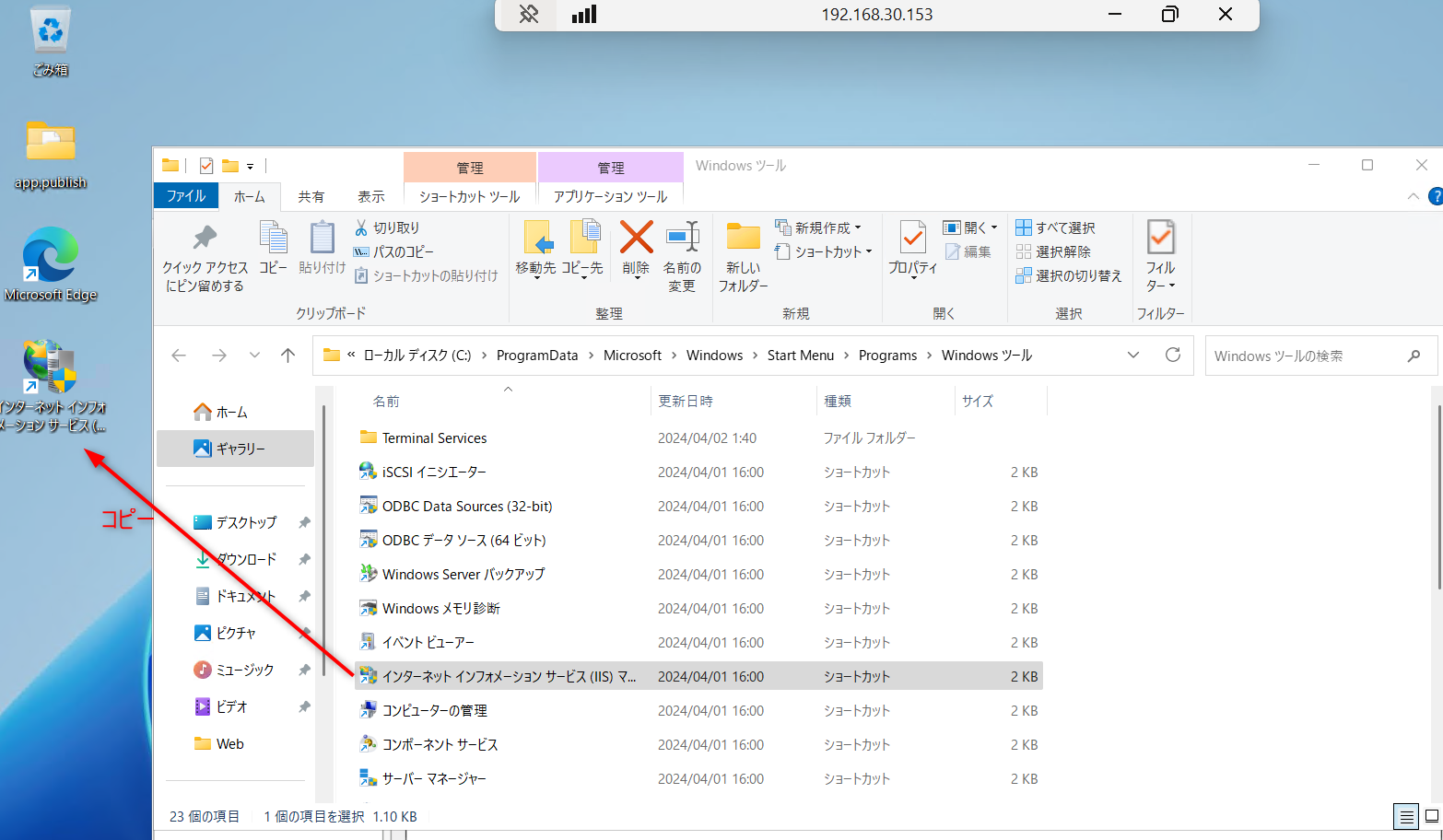Screen dimensions: 1443x840
Task: Click the Paste clipboard icon
Action: (x=322, y=238)
